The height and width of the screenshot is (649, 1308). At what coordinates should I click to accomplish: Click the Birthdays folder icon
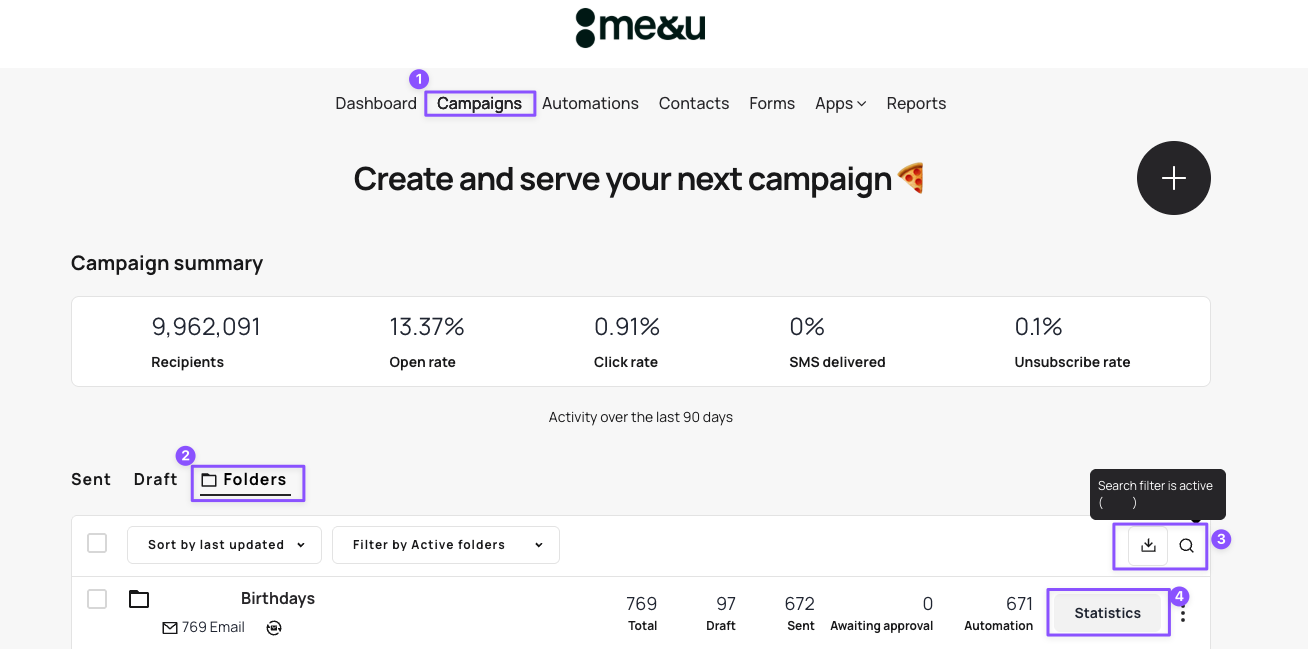pos(139,599)
